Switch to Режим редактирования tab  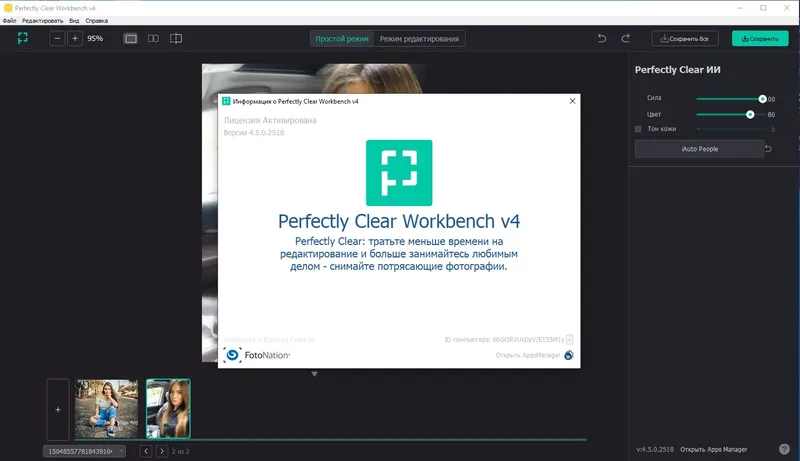click(419, 39)
